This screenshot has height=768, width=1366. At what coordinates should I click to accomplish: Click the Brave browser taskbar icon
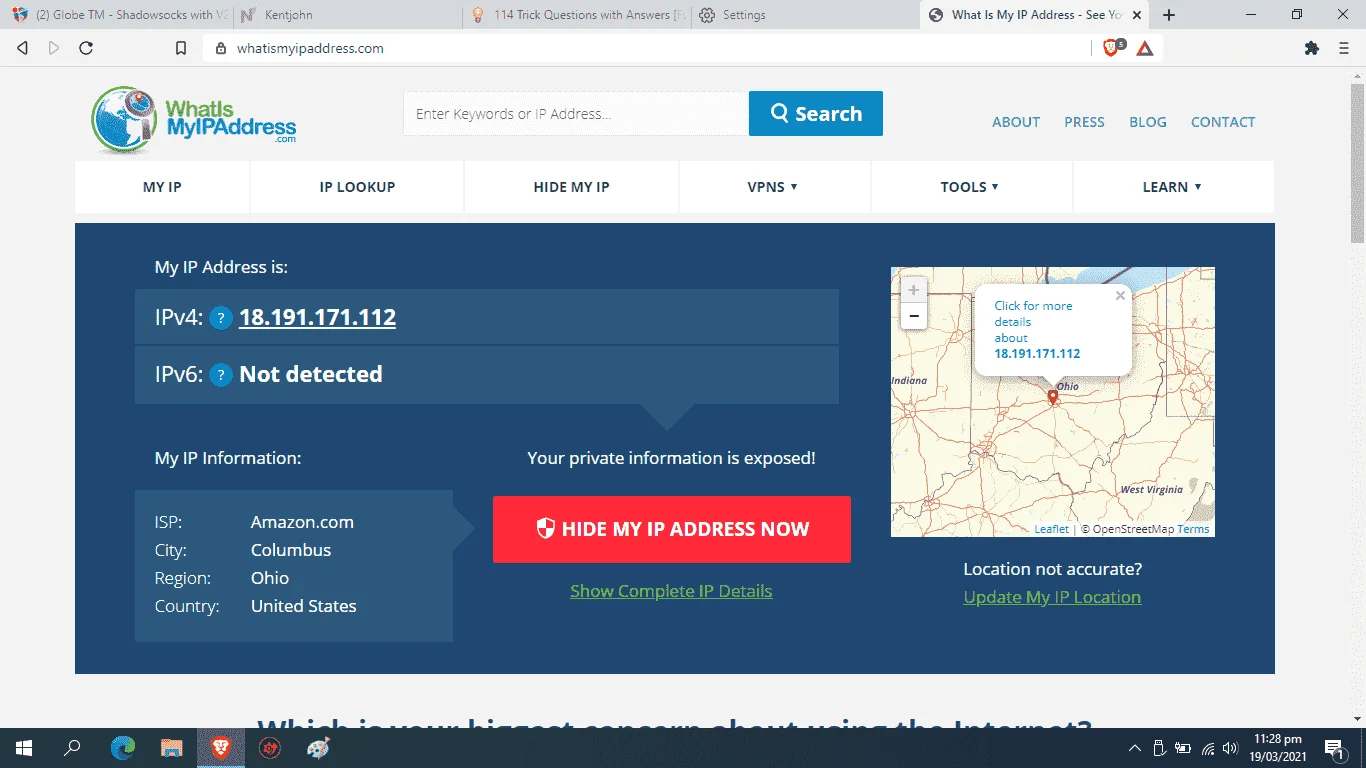click(x=220, y=748)
